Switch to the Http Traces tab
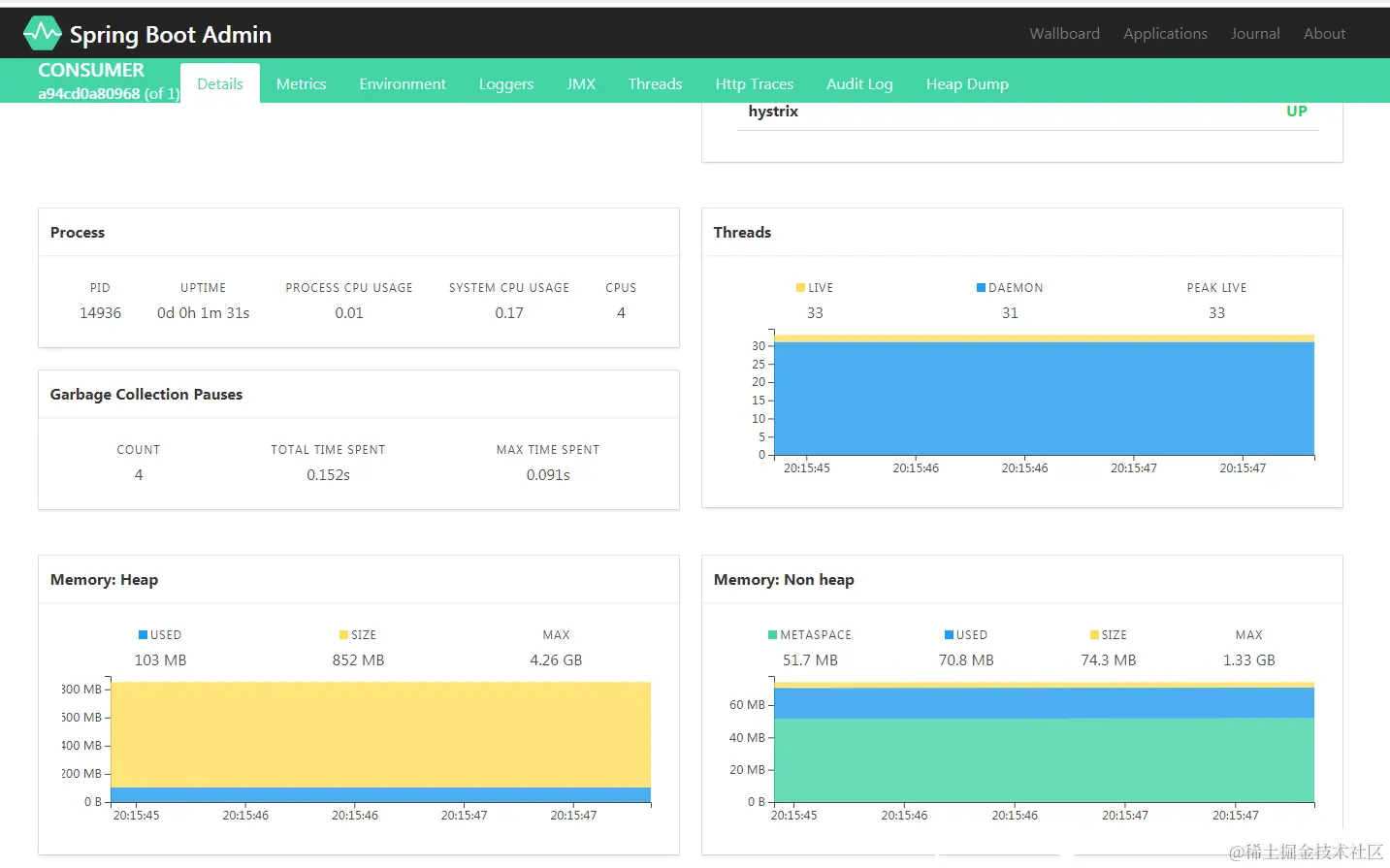Image resolution: width=1390 pixels, height=868 pixels. (754, 83)
